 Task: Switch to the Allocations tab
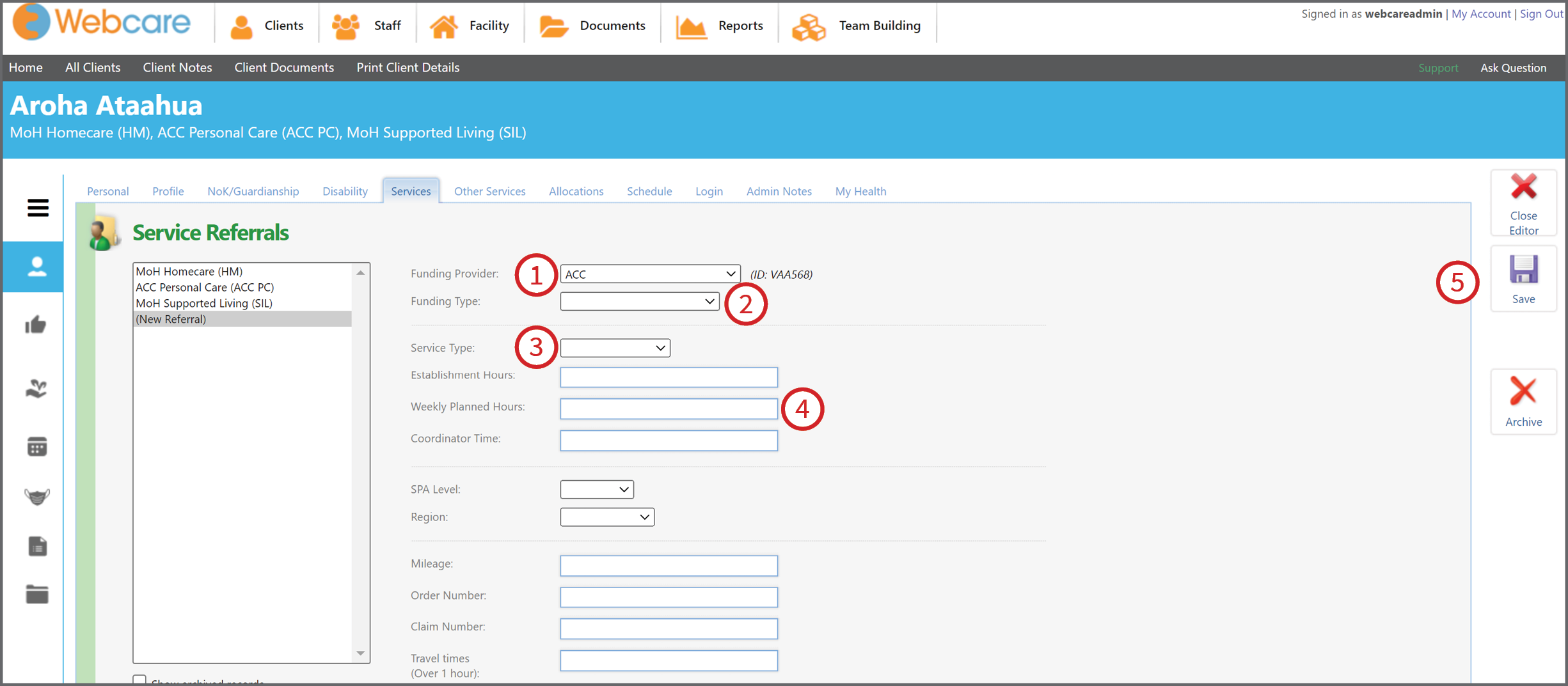coord(576,191)
